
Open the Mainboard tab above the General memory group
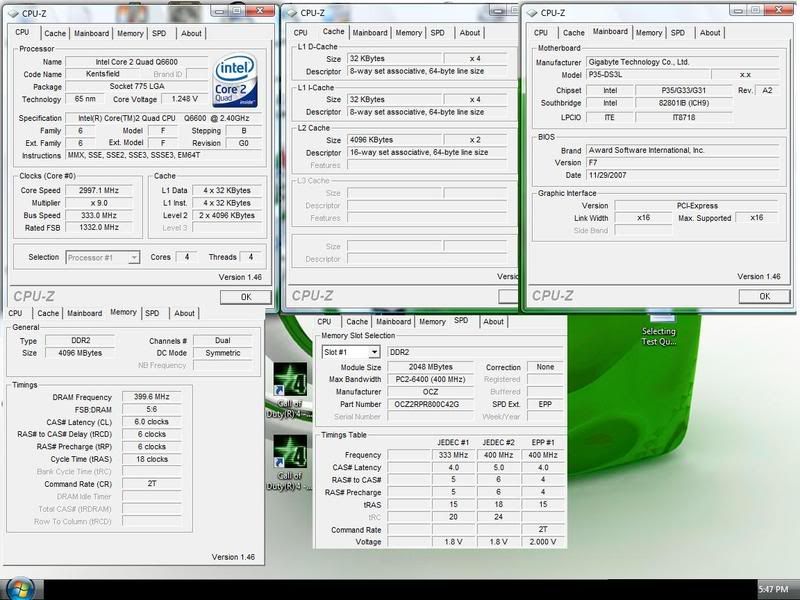(x=85, y=313)
